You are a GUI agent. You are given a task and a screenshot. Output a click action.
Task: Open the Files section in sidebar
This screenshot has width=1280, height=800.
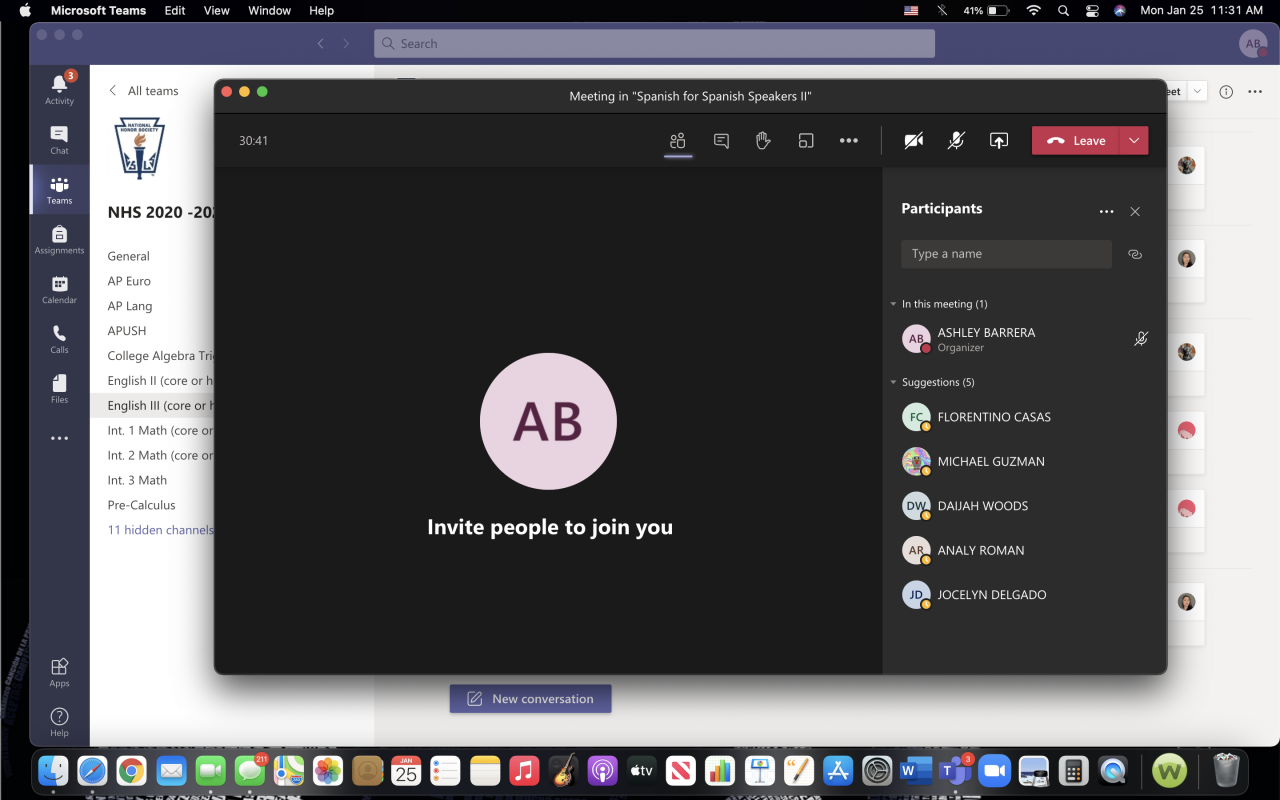point(59,389)
